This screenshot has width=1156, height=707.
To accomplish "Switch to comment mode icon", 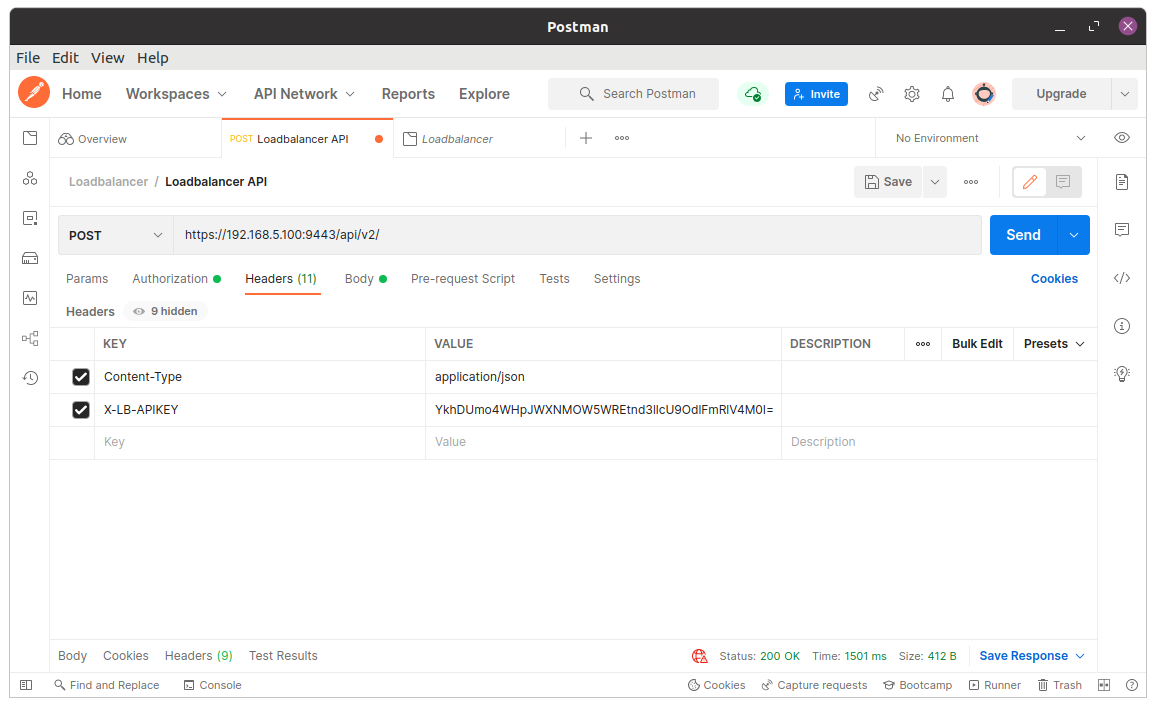I will [1063, 181].
